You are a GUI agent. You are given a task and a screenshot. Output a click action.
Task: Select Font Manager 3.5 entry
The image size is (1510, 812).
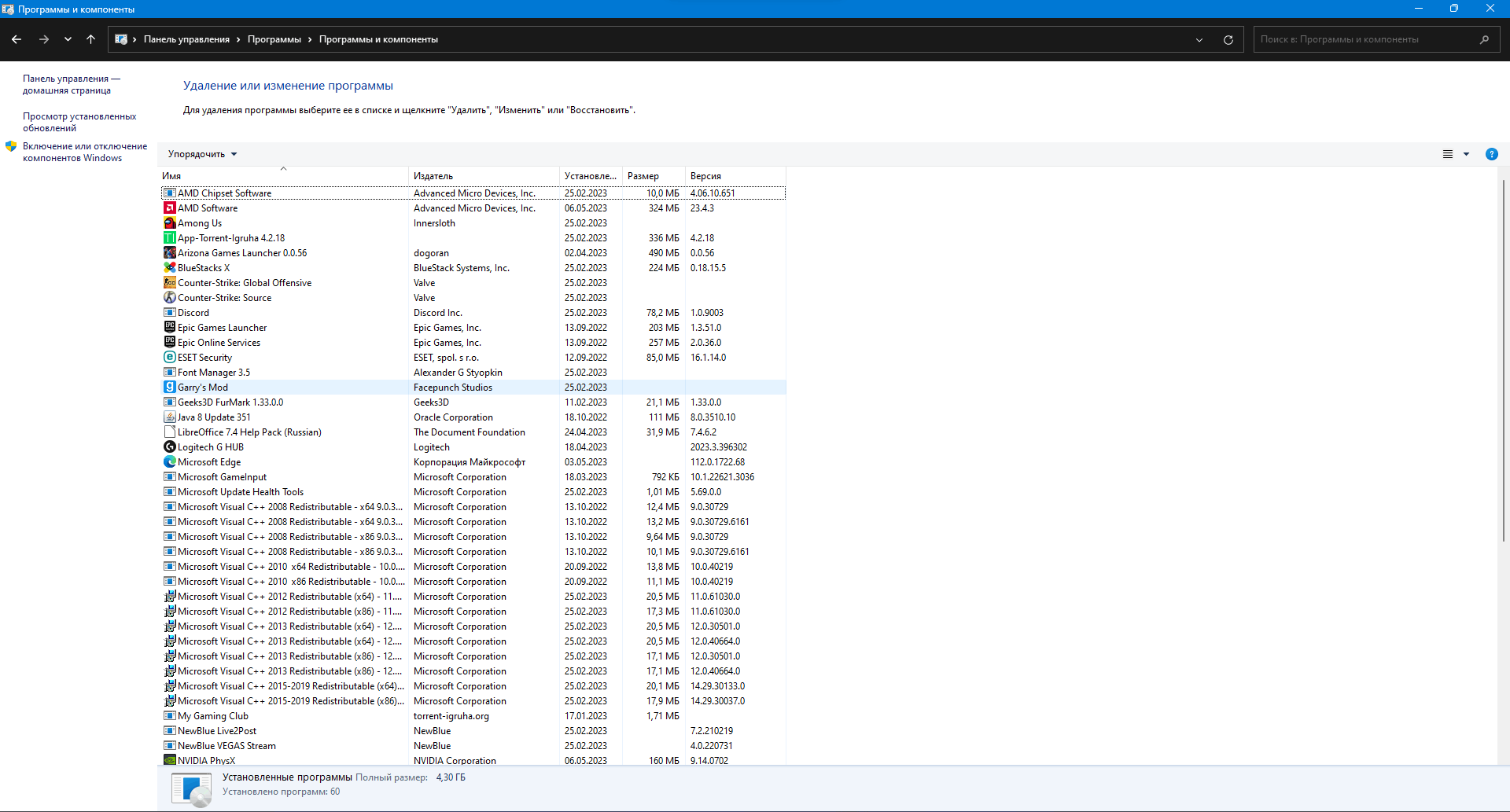tap(473, 373)
